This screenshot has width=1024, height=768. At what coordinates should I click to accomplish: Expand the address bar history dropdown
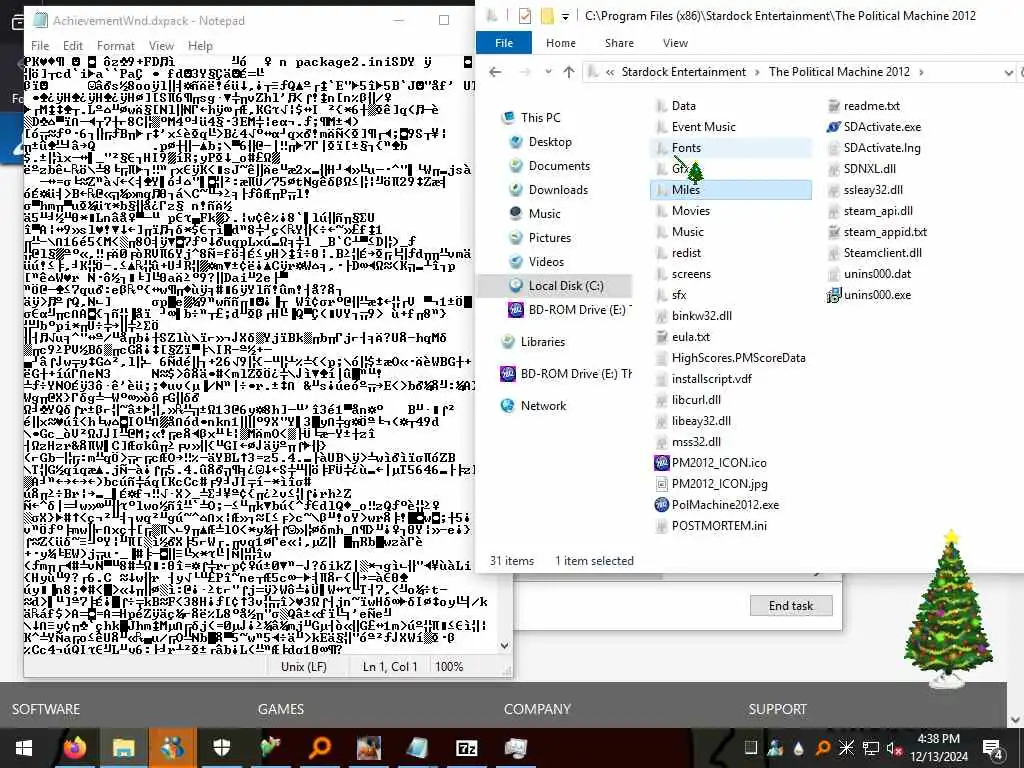(x=1008, y=72)
